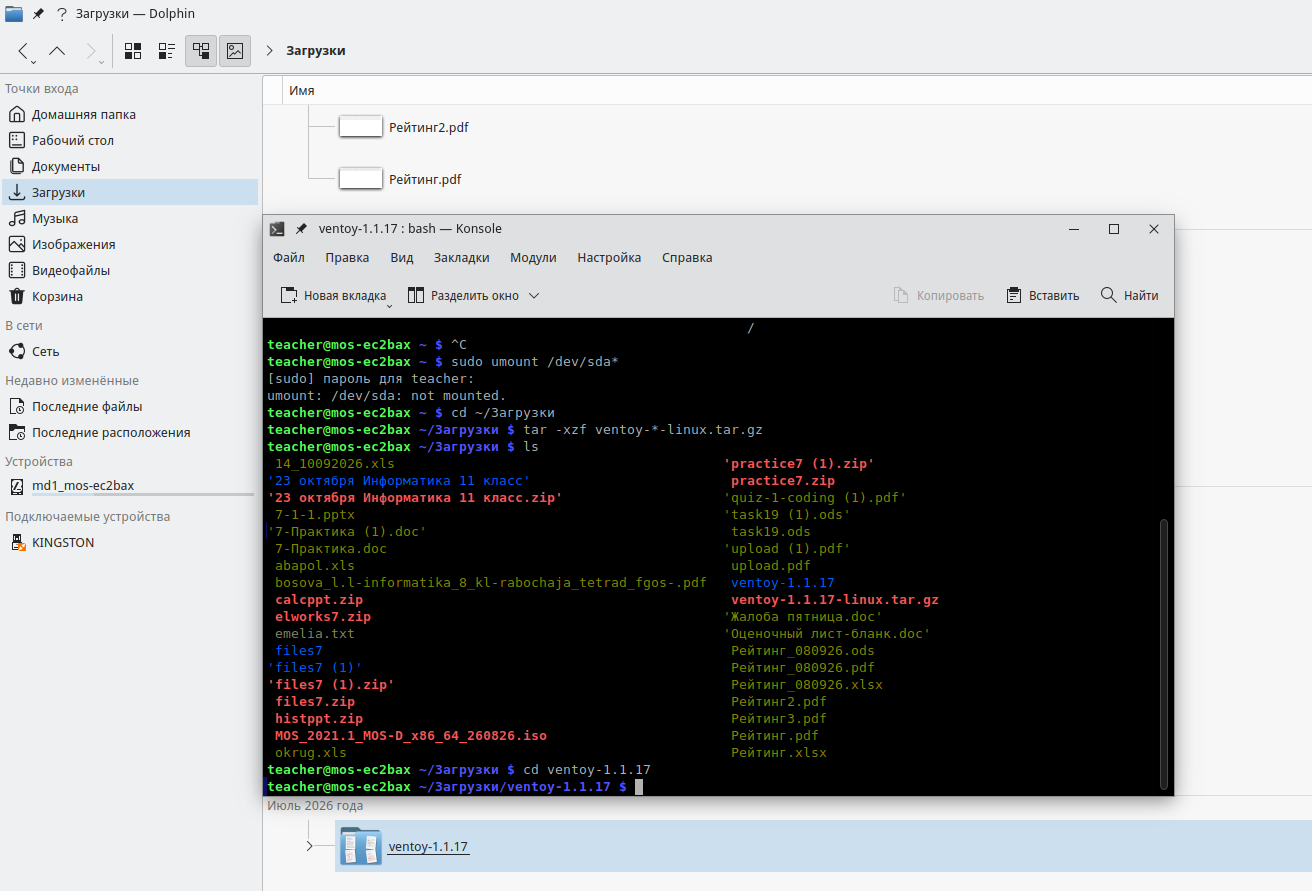1312x891 pixels.
Task: Click Вставить in Konsole toolbar
Action: [x=1043, y=295]
